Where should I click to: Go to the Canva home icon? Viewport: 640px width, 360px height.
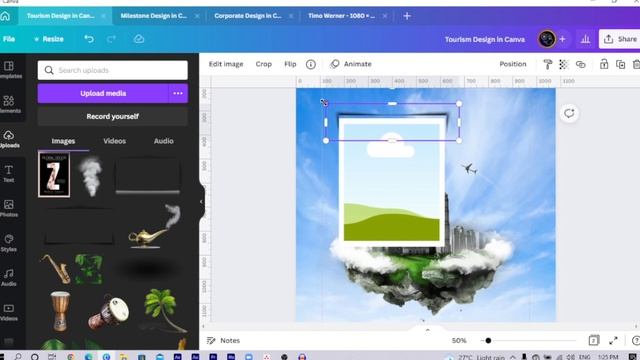(5, 16)
